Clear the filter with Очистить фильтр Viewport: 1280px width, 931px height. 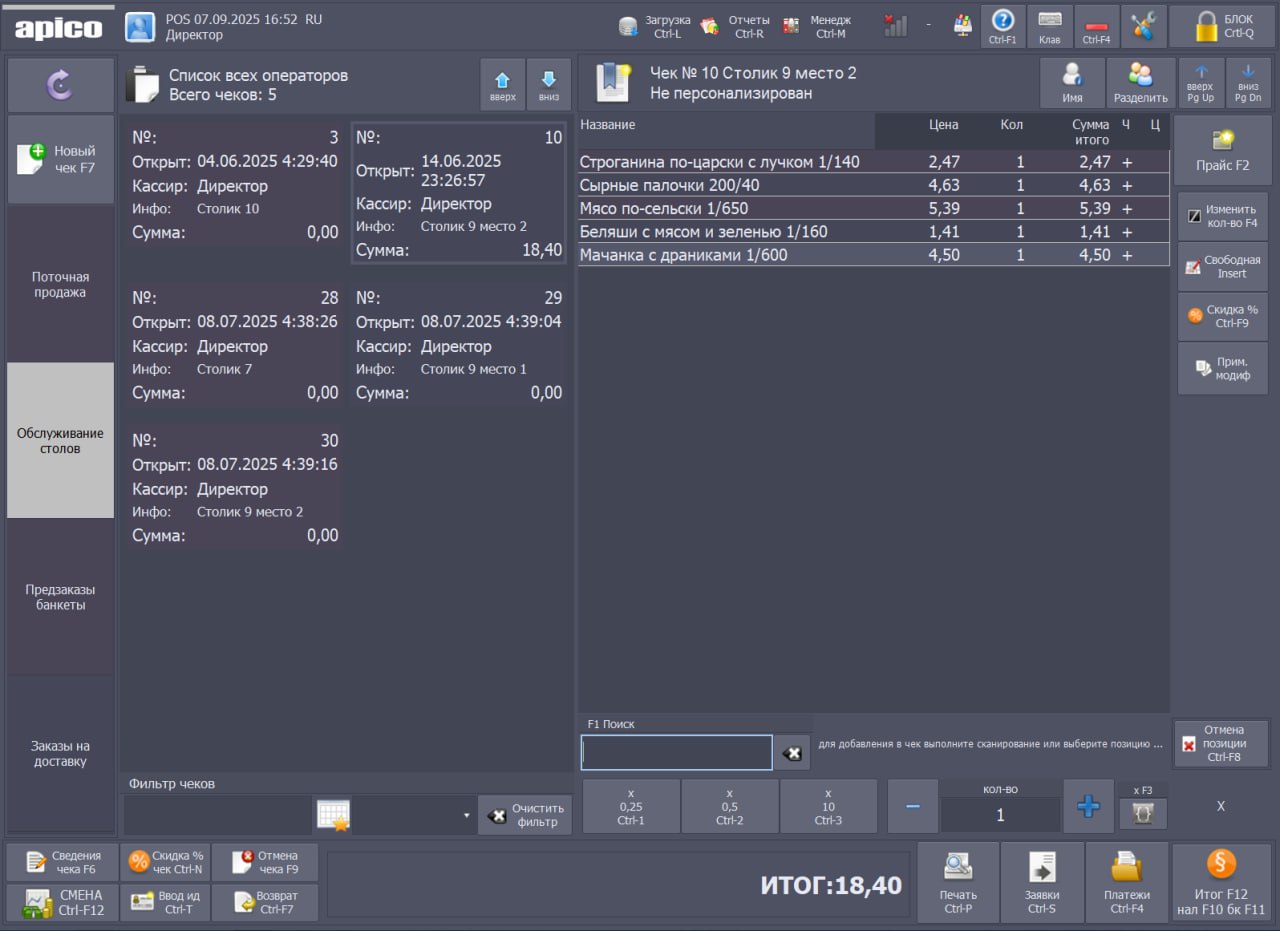tap(525, 814)
